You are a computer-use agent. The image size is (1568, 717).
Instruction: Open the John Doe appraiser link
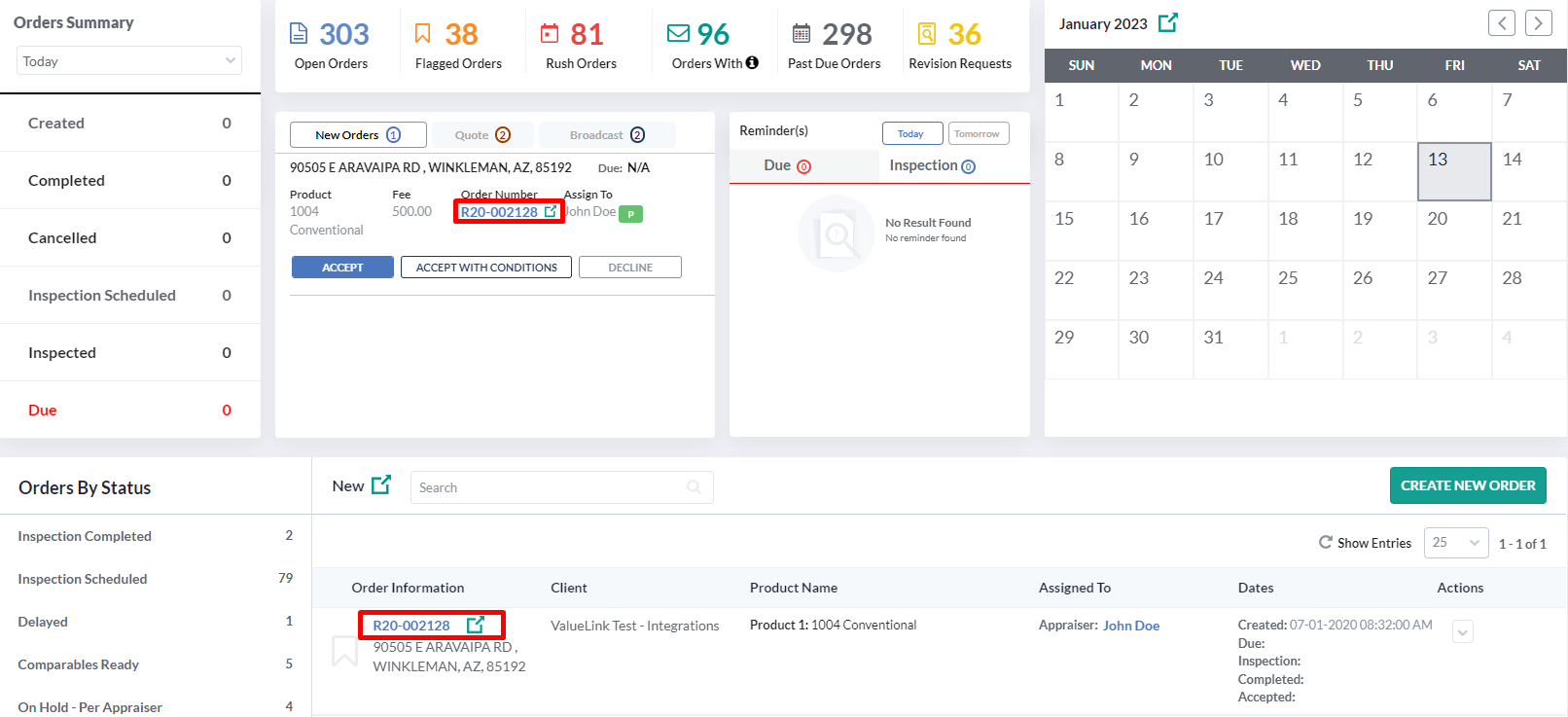1130,626
